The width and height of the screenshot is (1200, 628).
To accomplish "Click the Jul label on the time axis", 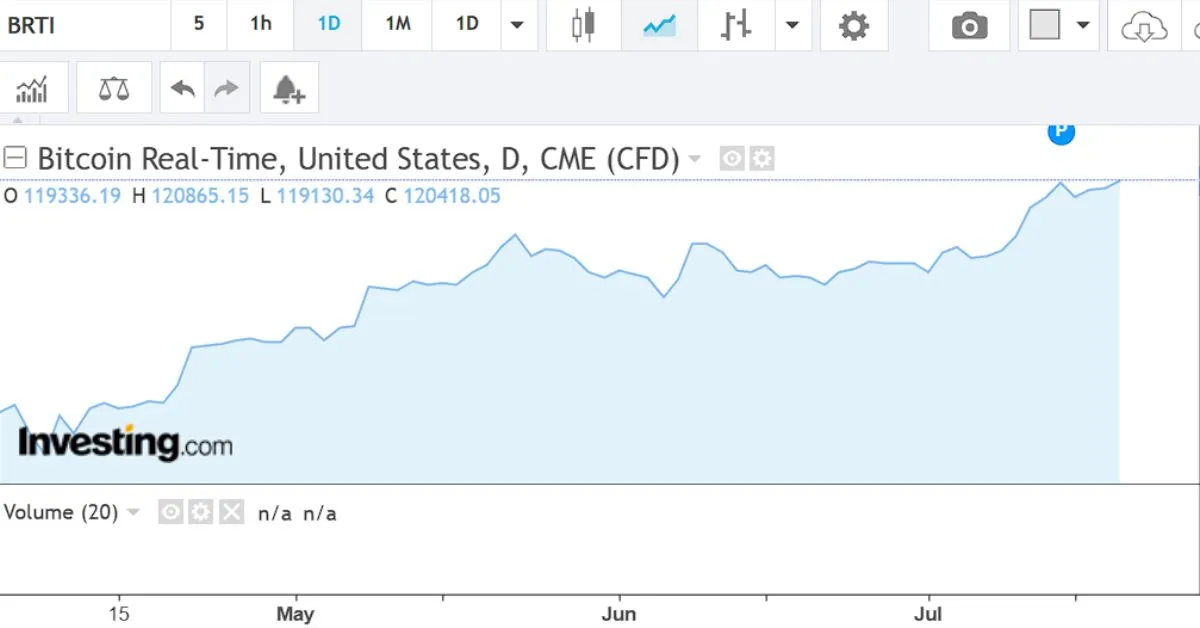I will [928, 614].
